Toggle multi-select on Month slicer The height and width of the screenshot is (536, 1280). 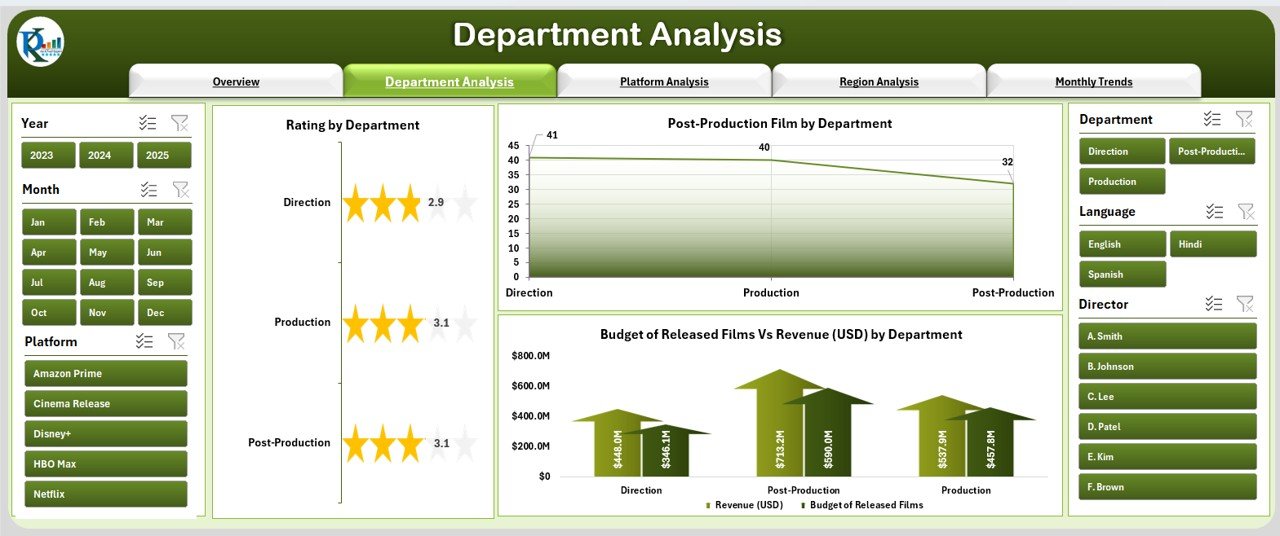(148, 189)
